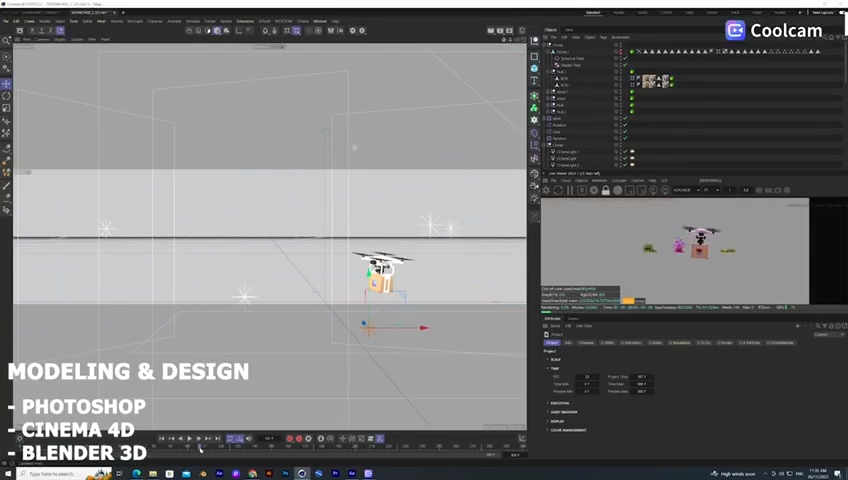Play the animation forward

(189, 439)
